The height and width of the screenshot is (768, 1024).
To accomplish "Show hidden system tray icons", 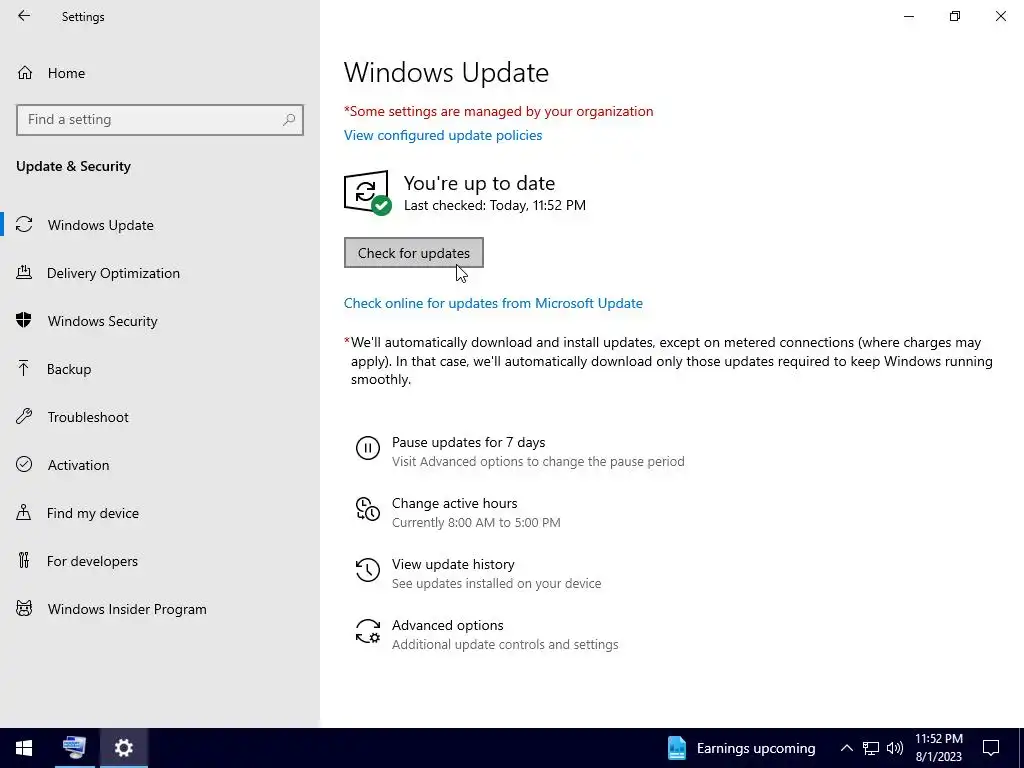I will pyautogui.click(x=846, y=748).
